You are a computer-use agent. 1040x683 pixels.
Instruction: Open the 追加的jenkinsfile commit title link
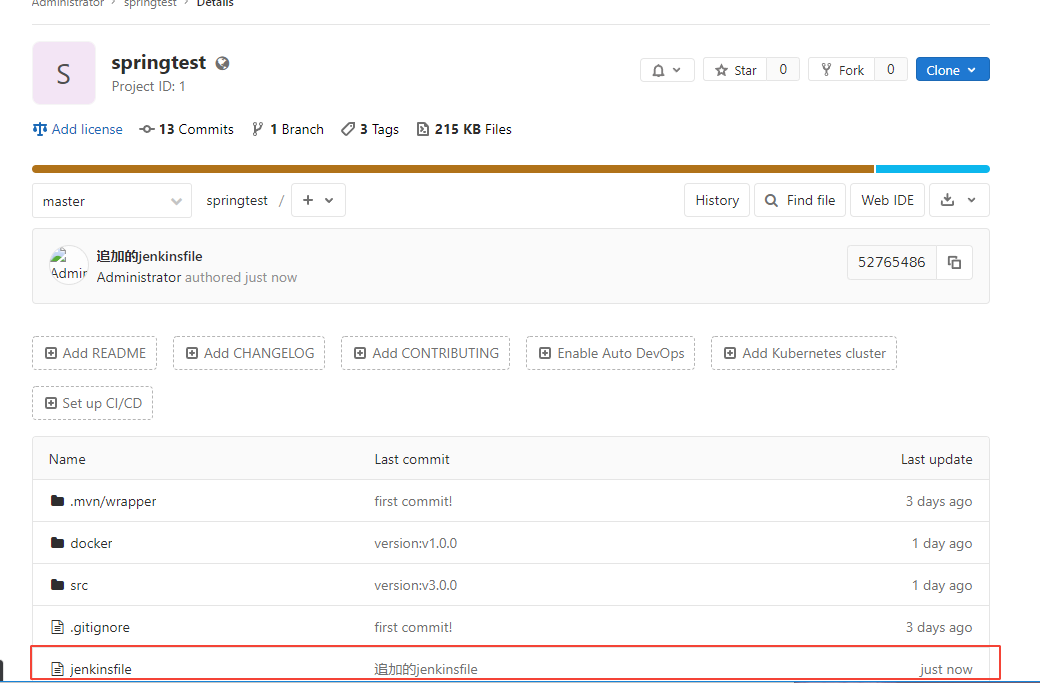click(149, 257)
